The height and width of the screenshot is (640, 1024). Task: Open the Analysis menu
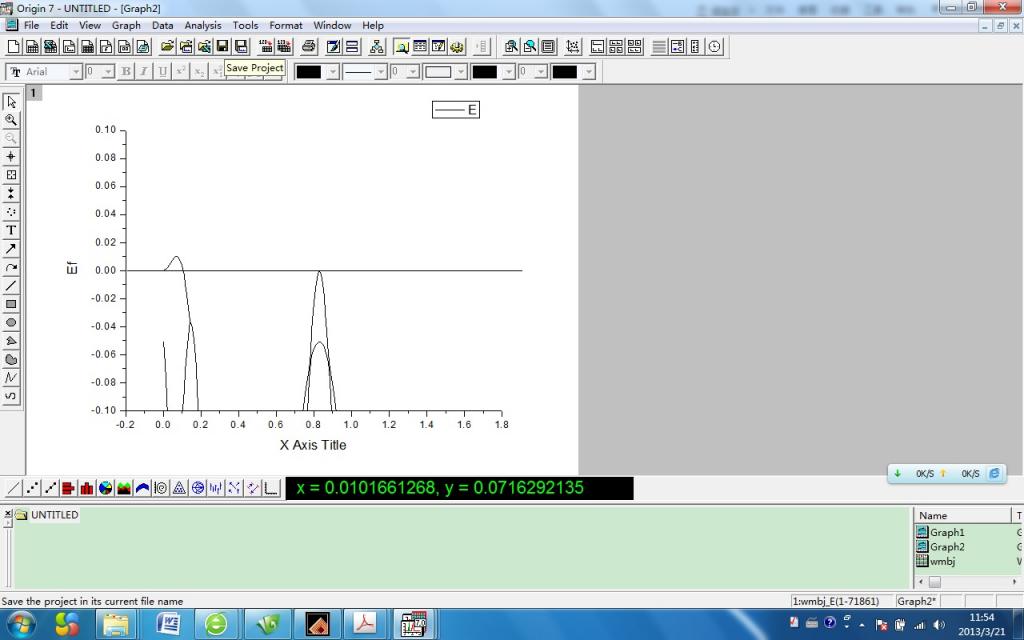202,25
